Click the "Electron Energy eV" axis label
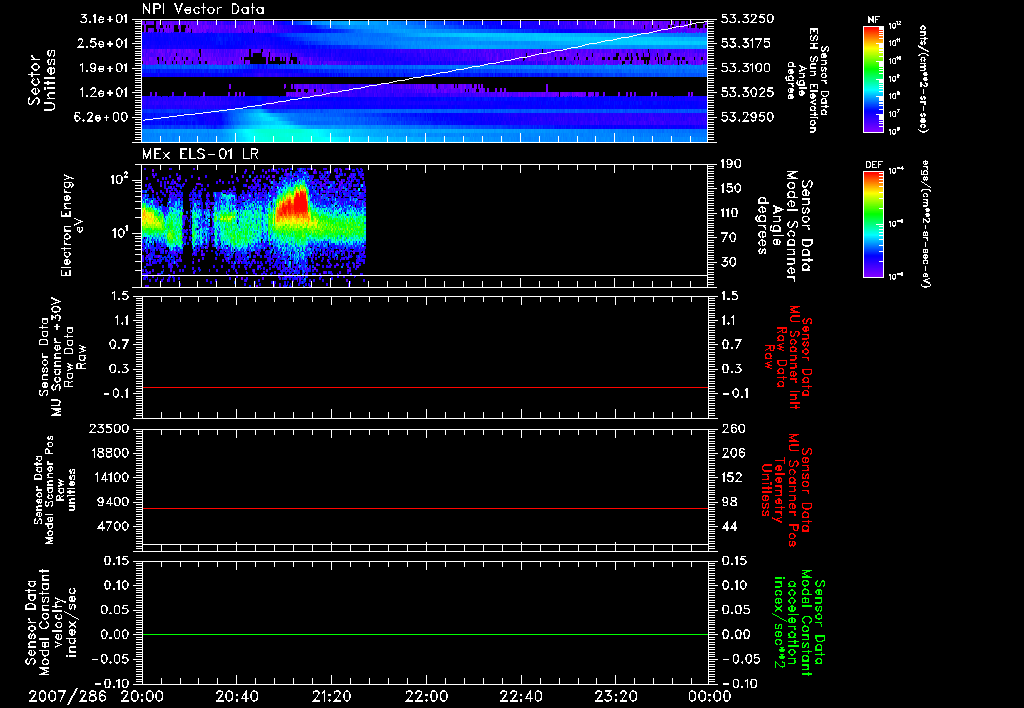1024x708 pixels. [72, 225]
